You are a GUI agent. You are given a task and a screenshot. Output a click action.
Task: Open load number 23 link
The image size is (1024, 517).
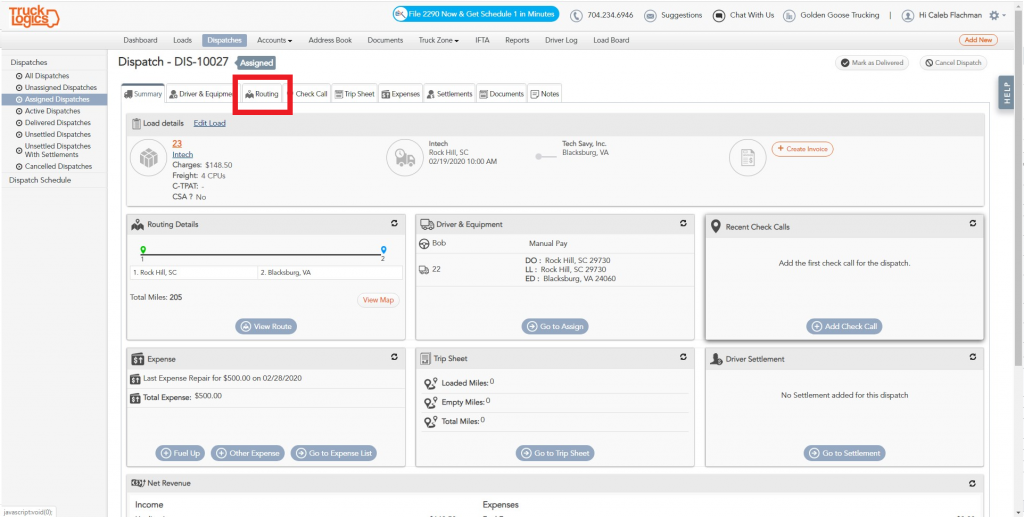click(177, 144)
